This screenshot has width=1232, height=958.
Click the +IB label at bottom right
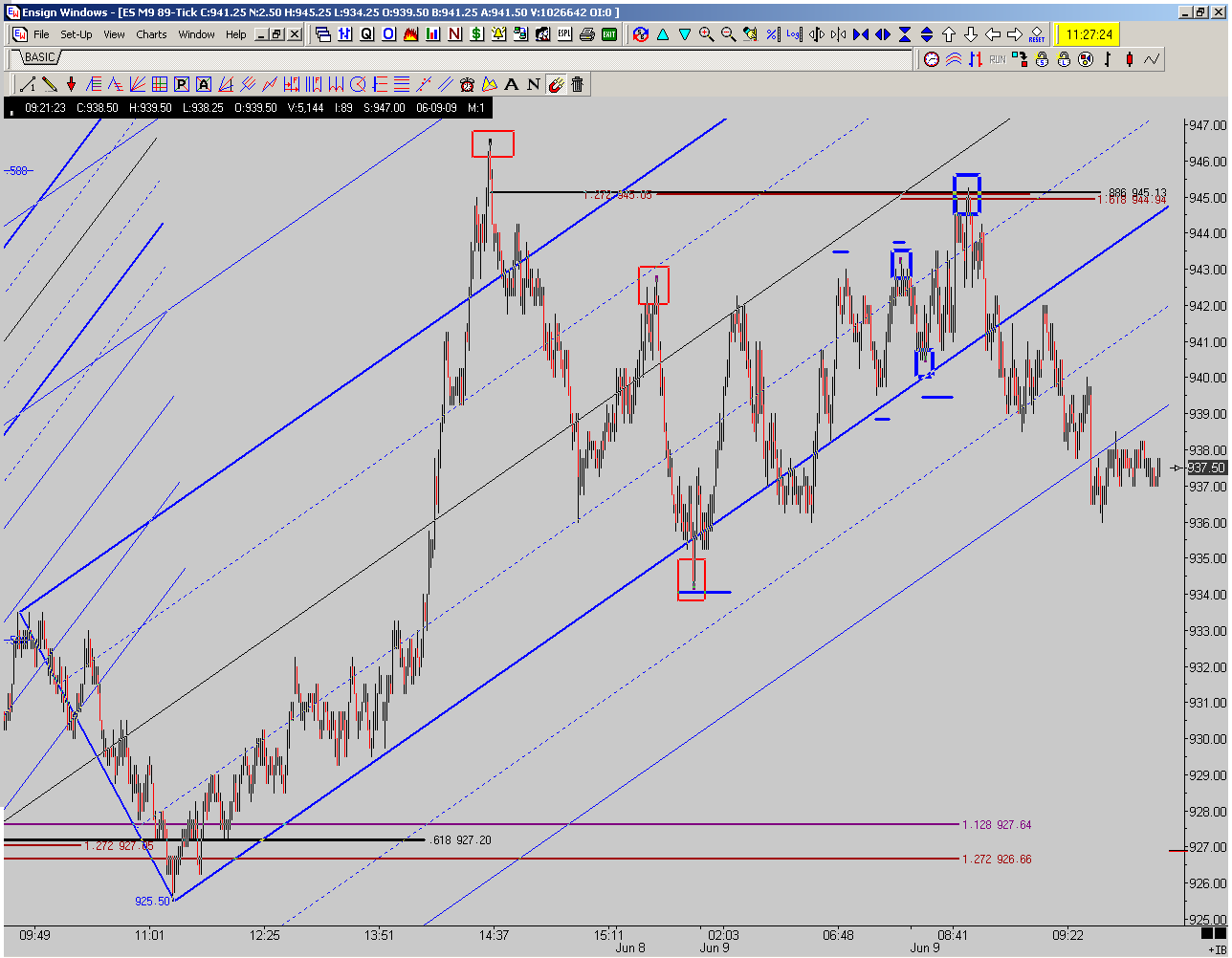(x=1216, y=948)
